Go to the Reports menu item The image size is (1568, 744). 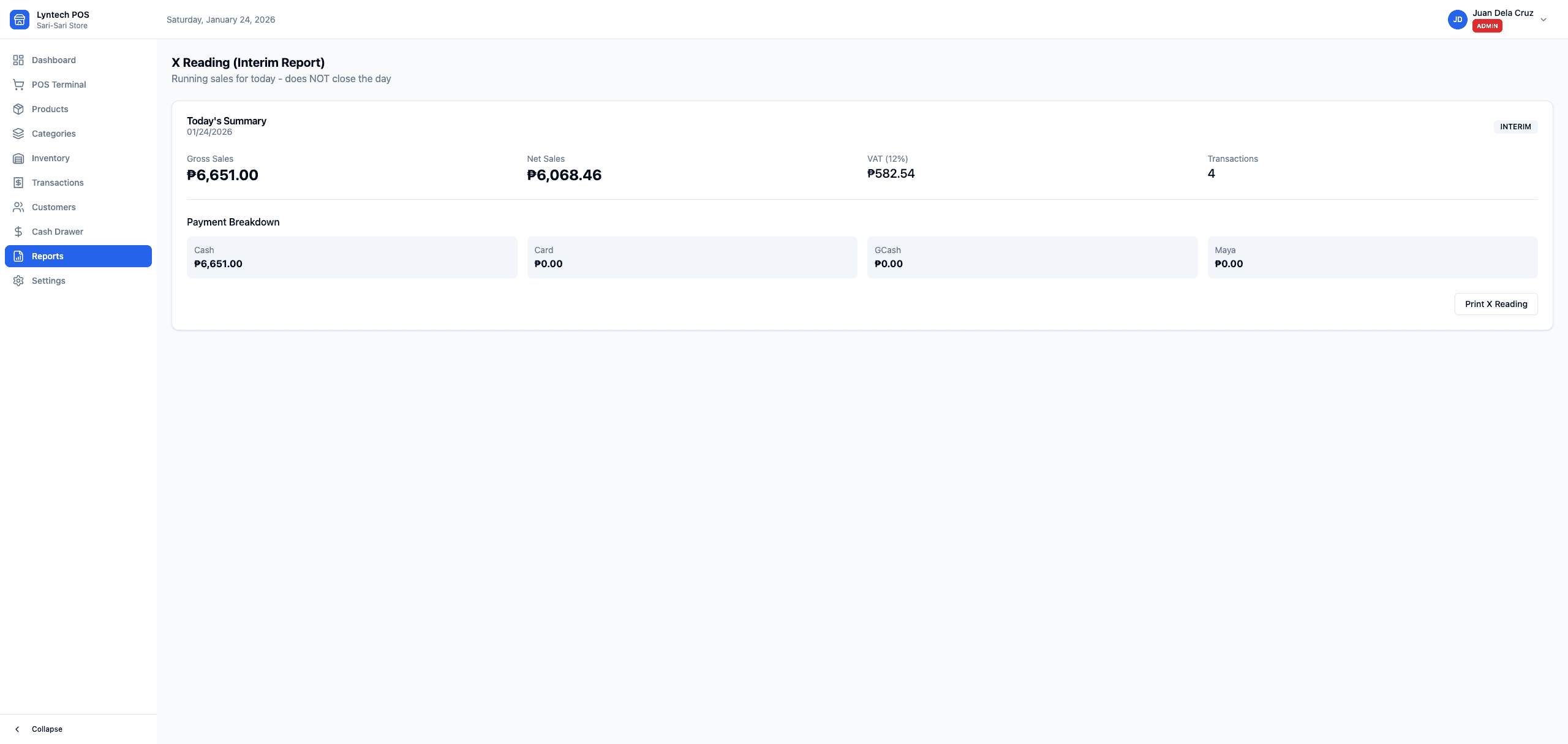tap(78, 256)
